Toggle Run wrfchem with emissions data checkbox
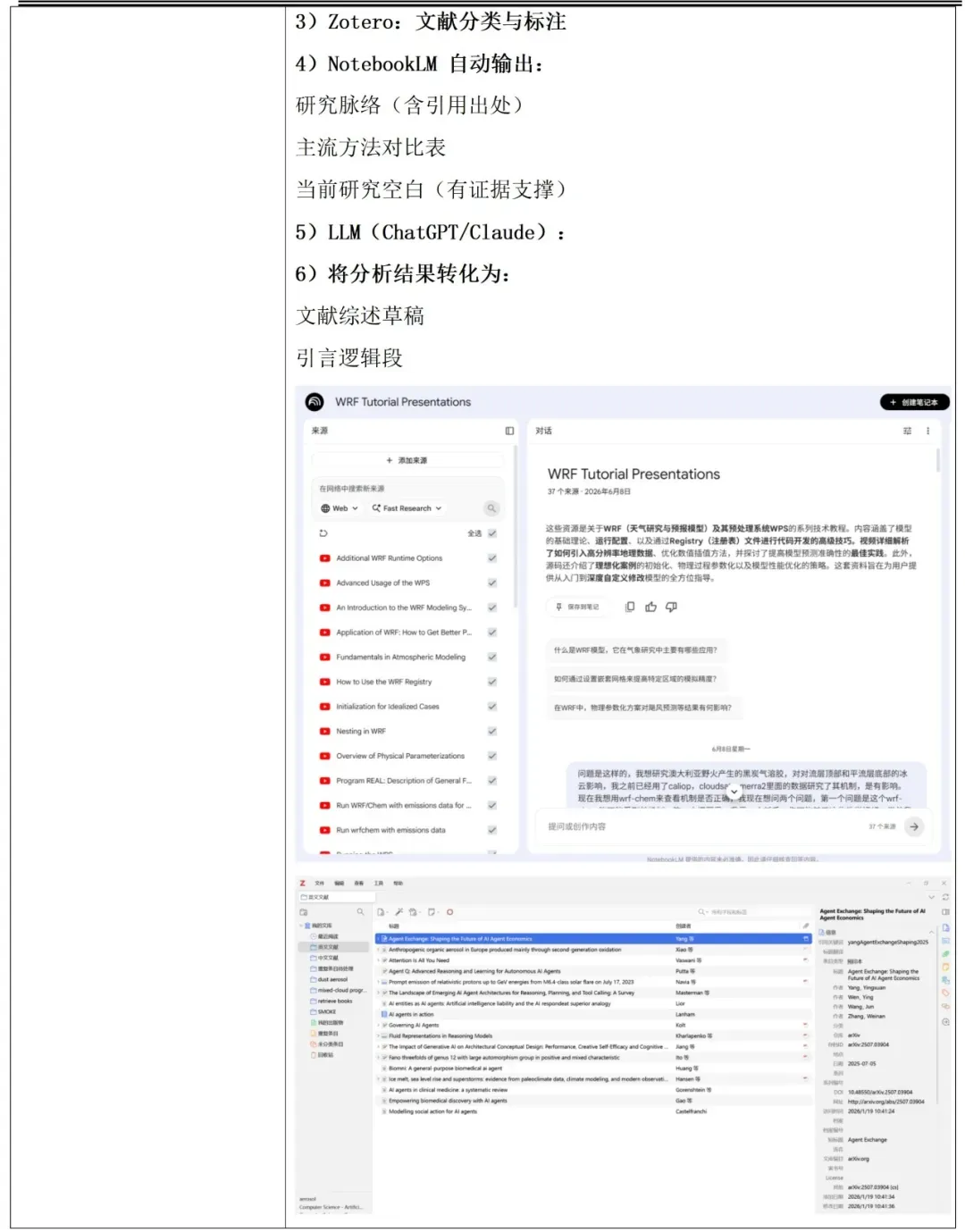965x1232 pixels. pyautogui.click(x=492, y=830)
